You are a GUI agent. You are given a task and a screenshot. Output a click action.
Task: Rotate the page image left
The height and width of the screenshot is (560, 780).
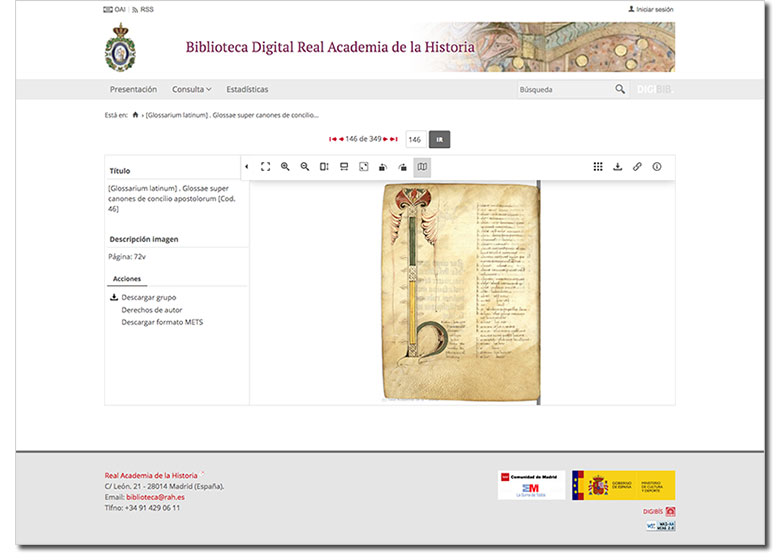[x=383, y=167]
